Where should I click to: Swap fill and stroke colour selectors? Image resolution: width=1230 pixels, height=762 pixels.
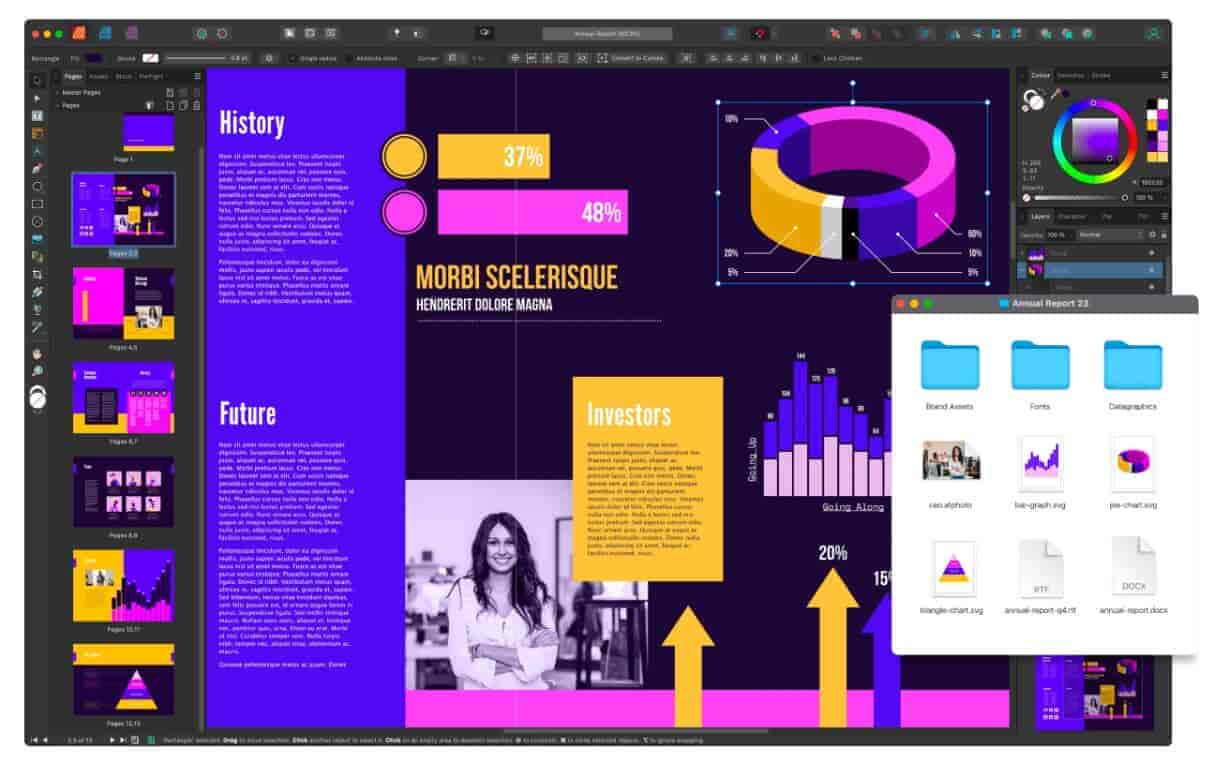coord(1041,90)
